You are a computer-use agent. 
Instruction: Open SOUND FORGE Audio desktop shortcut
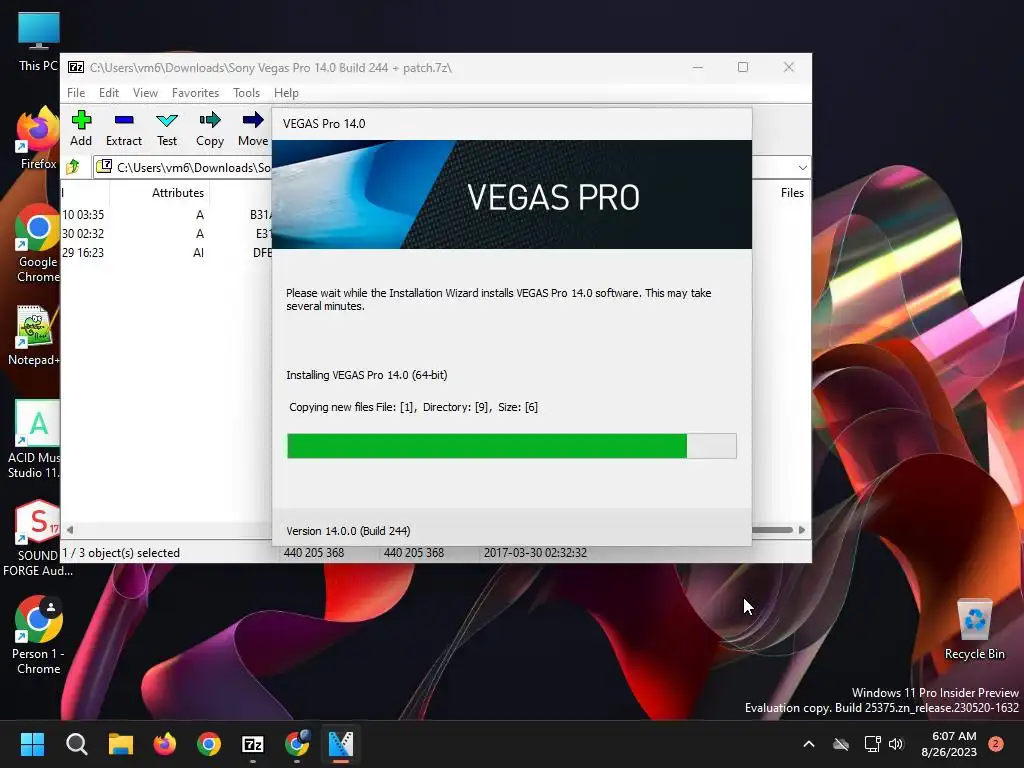38,539
